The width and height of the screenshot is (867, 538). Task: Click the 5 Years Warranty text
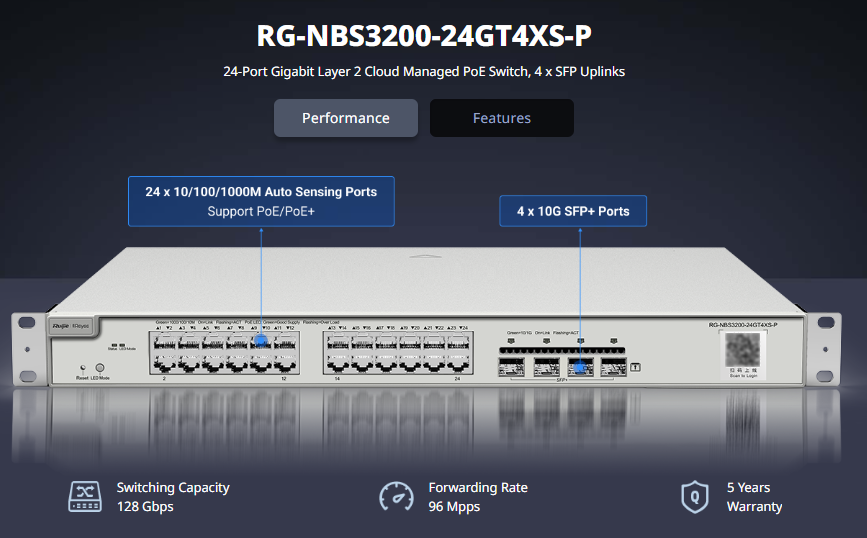[x=754, y=497]
